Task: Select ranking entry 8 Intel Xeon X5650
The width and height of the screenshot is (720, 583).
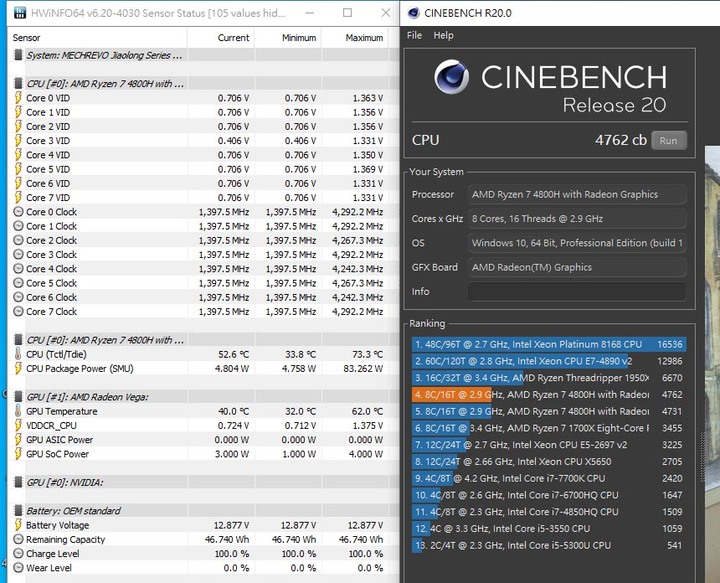Action: pyautogui.click(x=549, y=461)
